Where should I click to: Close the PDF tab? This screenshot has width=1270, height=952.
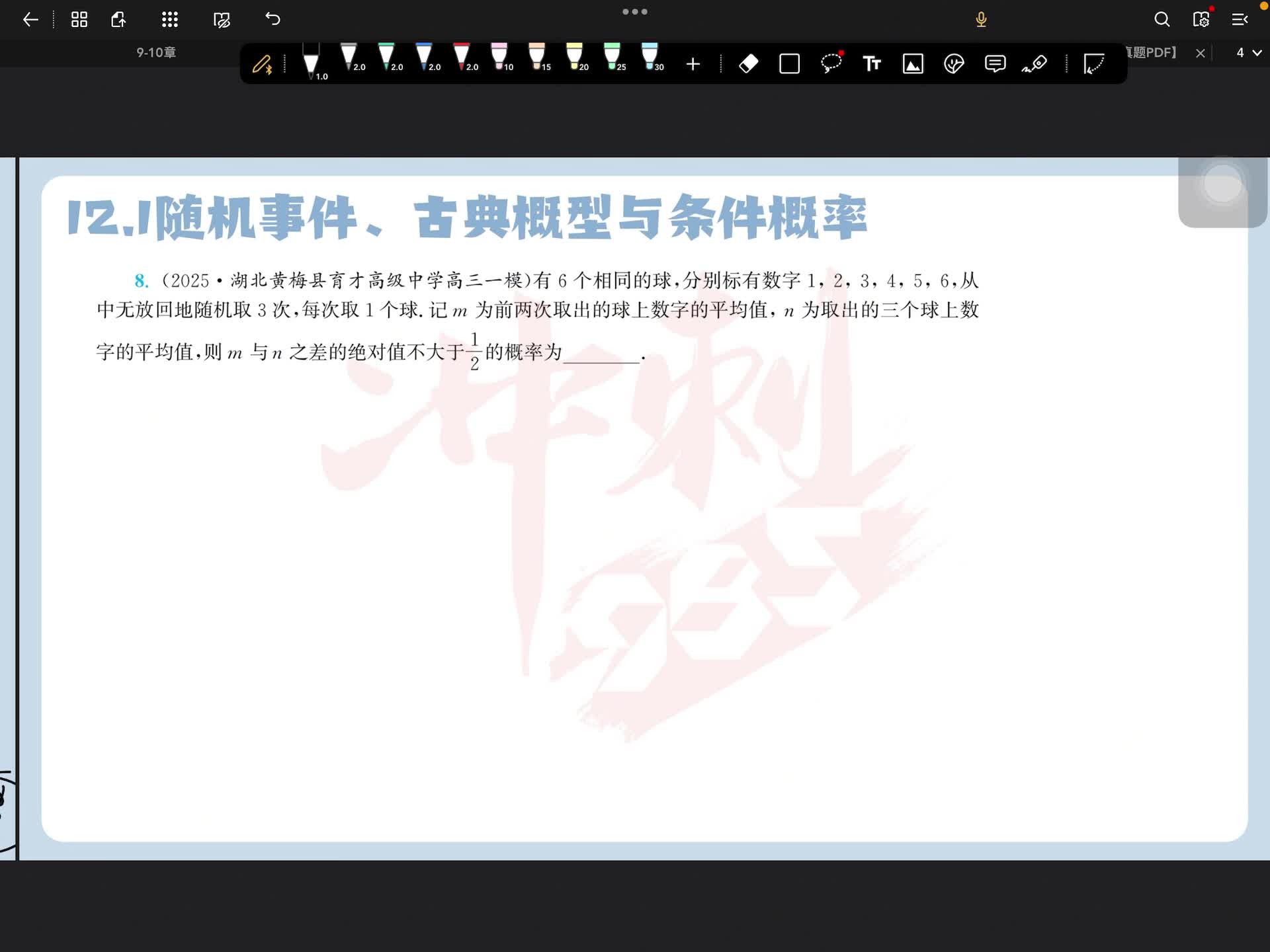click(x=1200, y=53)
